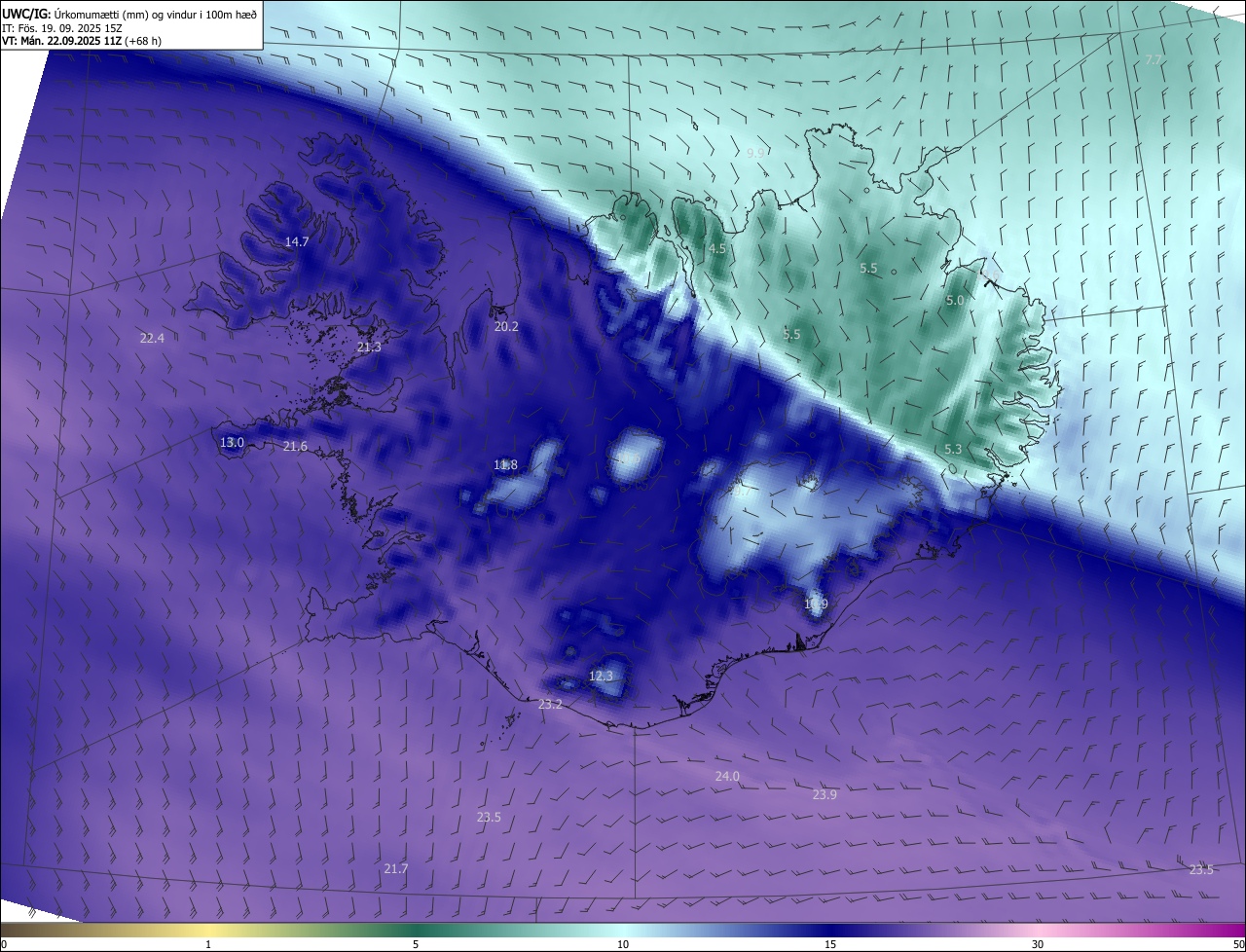
Task: Click the 9.9 value on the map
Action: pyautogui.click(x=755, y=153)
